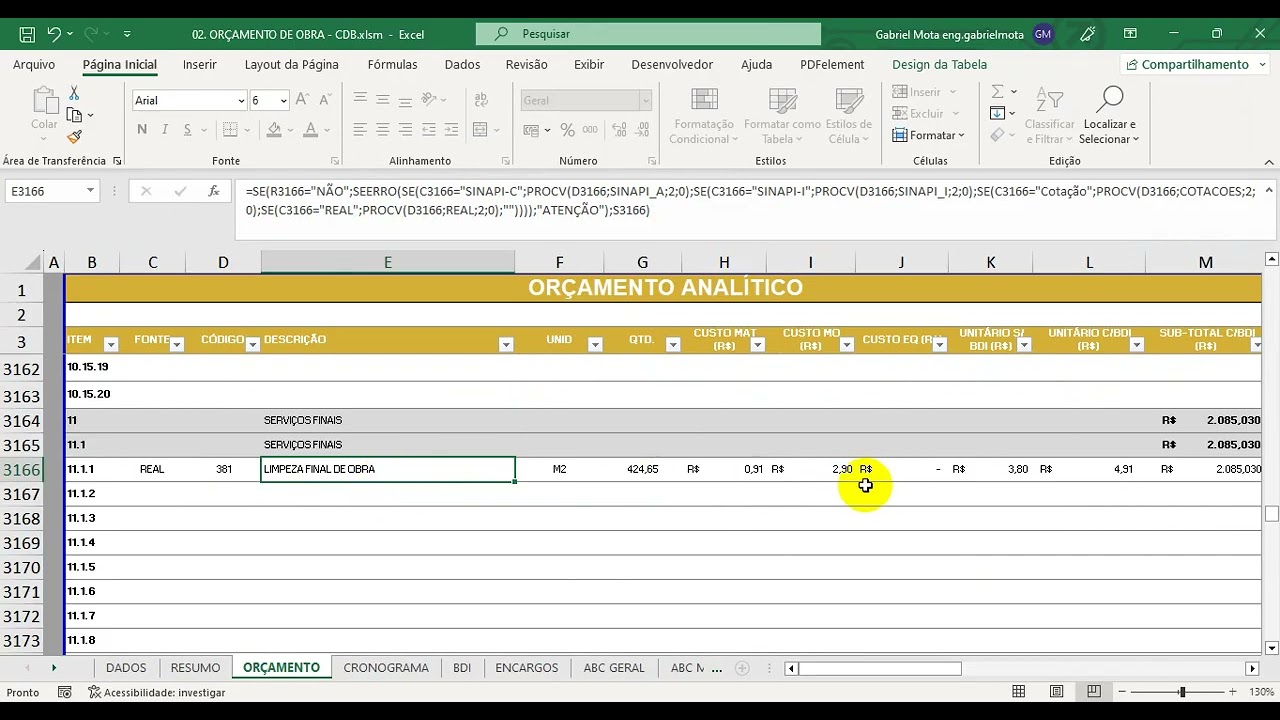Toggle left text alignment

click(360, 130)
